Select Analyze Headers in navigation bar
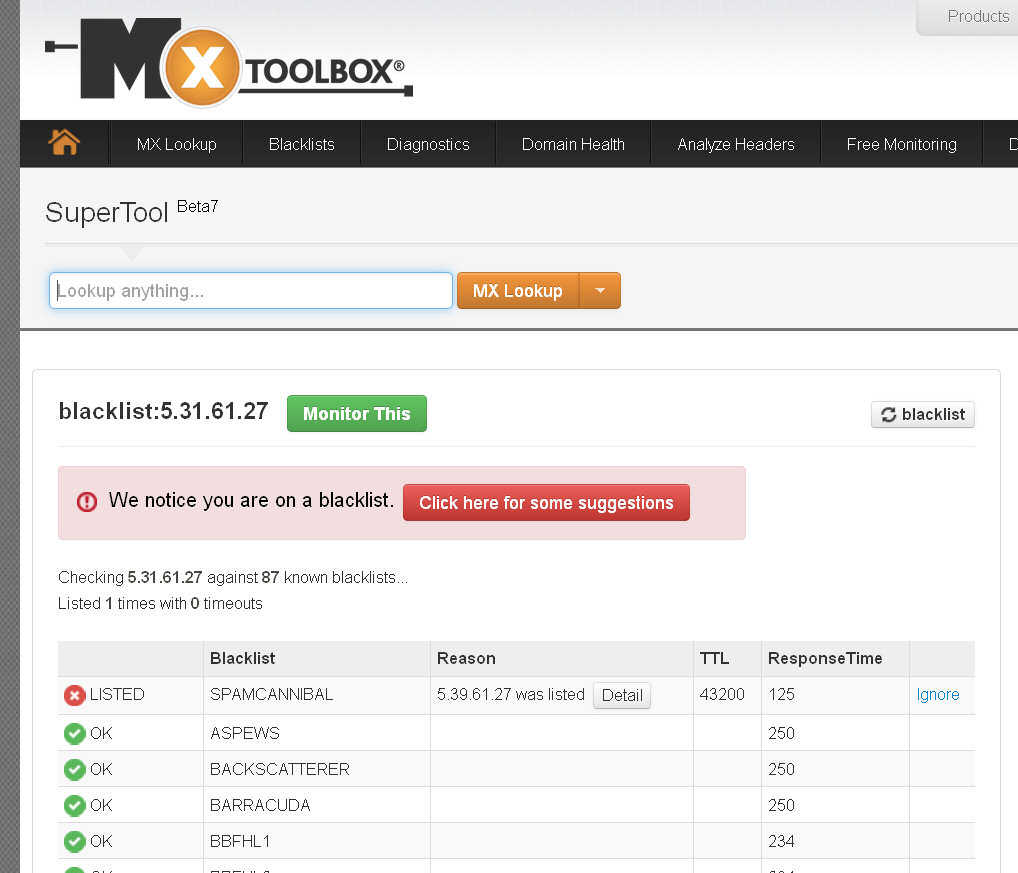The height and width of the screenshot is (873, 1018). pyautogui.click(x=735, y=144)
